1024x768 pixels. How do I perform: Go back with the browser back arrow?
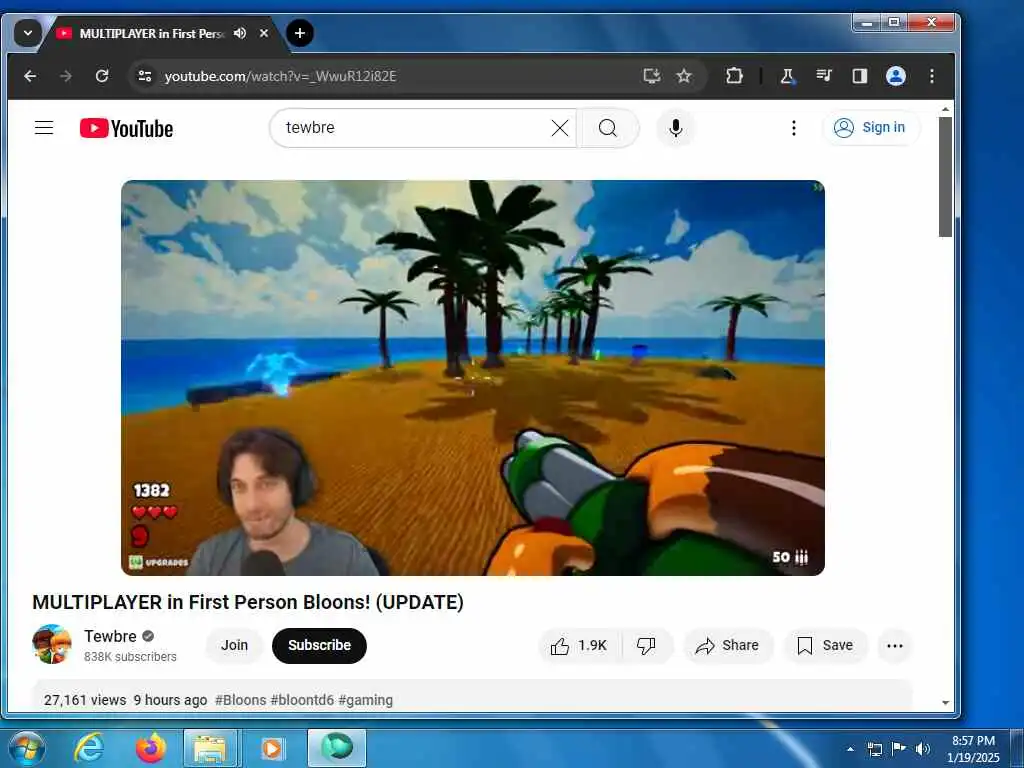click(x=30, y=76)
